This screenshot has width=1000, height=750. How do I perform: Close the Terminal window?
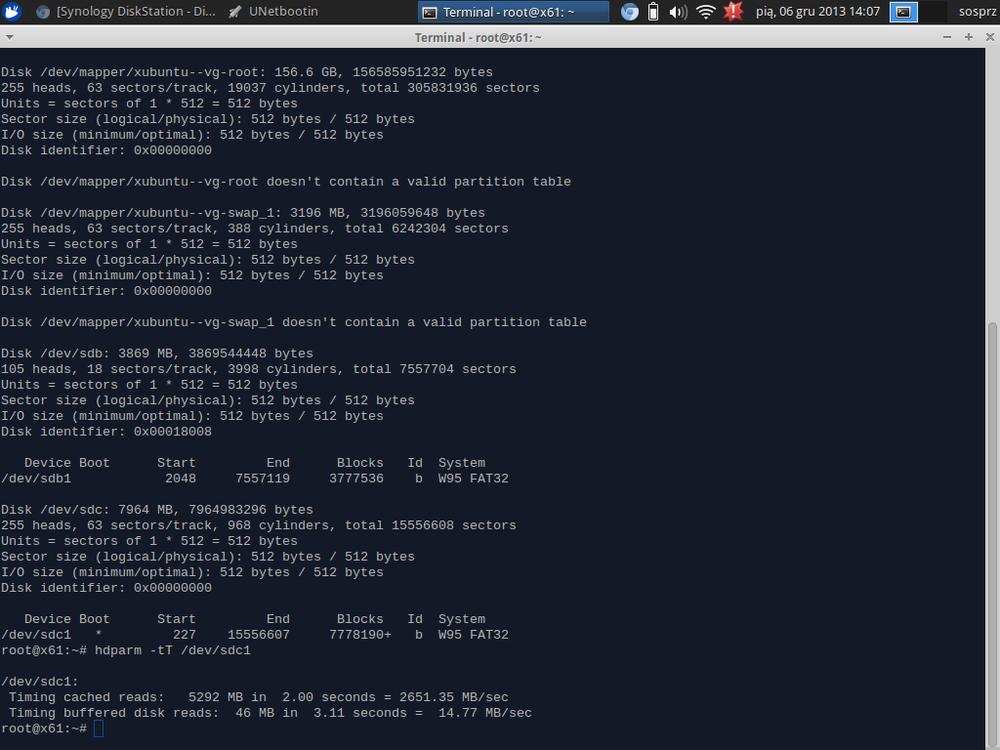990,38
